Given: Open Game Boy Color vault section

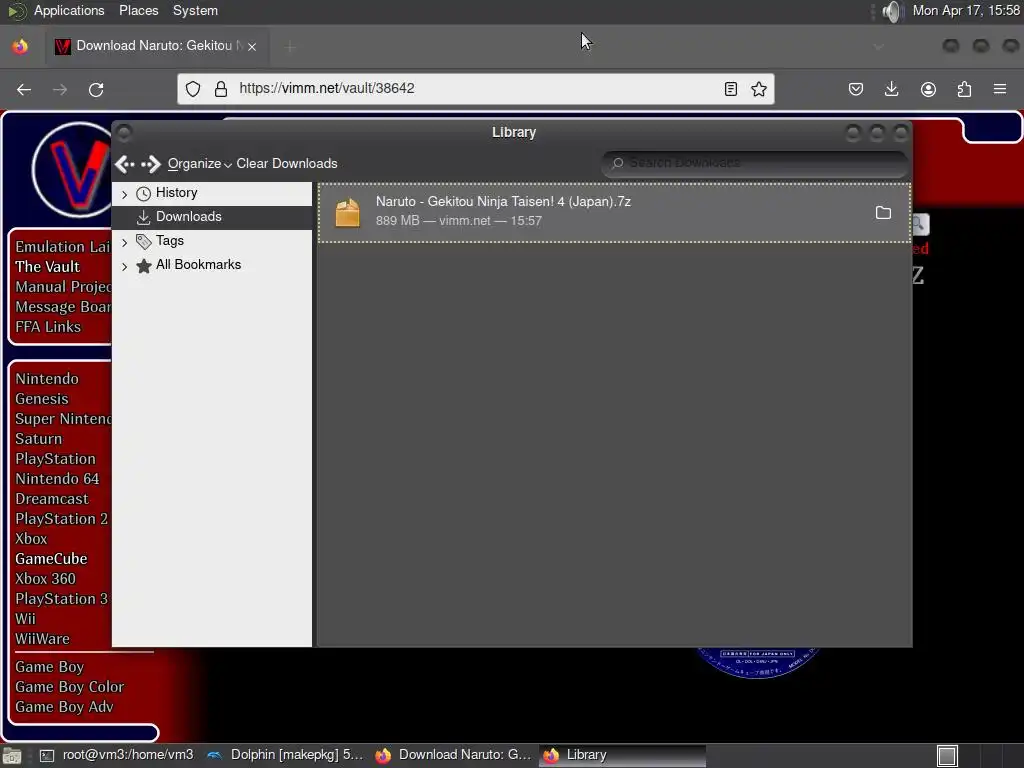Looking at the screenshot, I should [70, 687].
